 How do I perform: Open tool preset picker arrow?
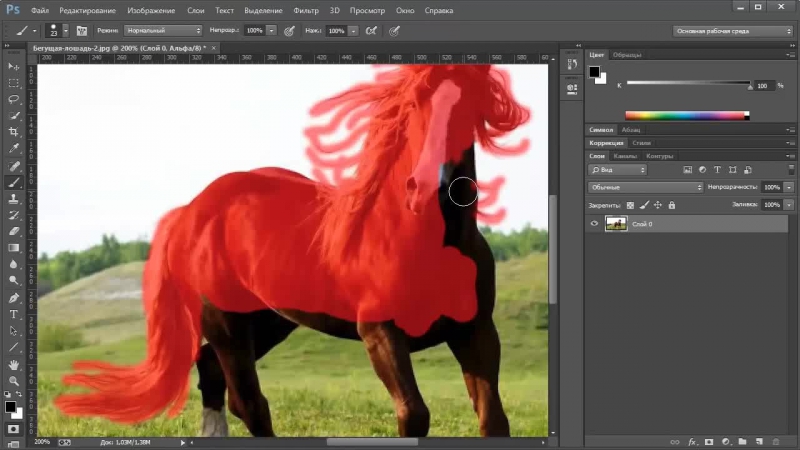click(x=34, y=31)
